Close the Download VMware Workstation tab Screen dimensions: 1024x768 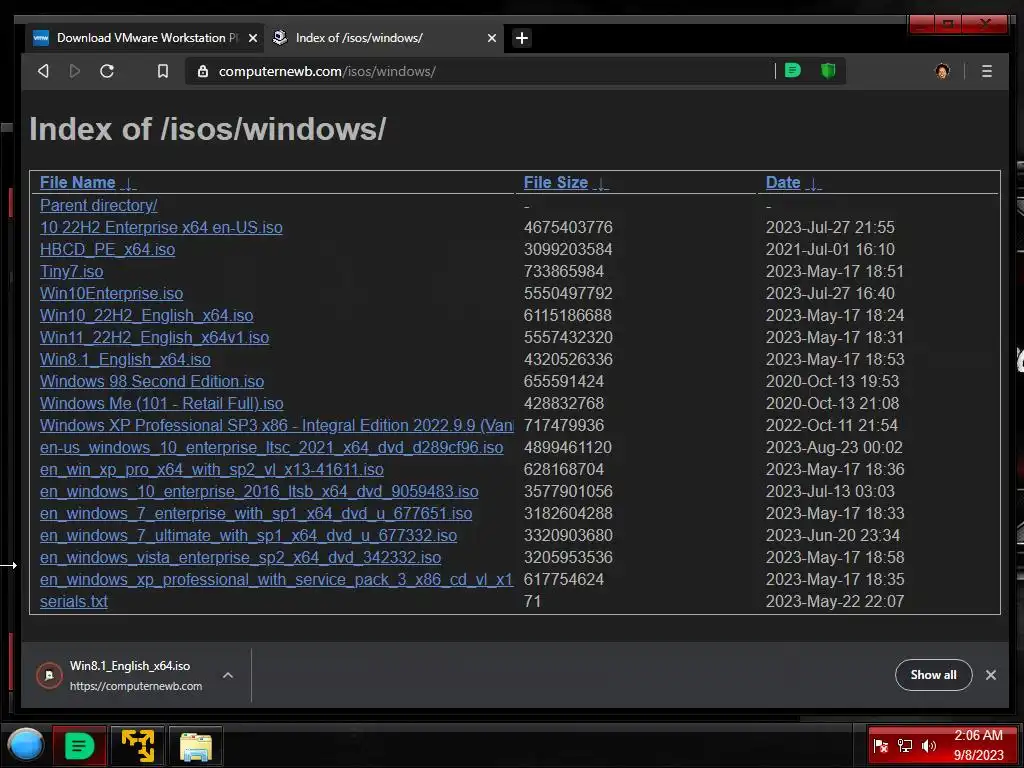pyautogui.click(x=253, y=38)
